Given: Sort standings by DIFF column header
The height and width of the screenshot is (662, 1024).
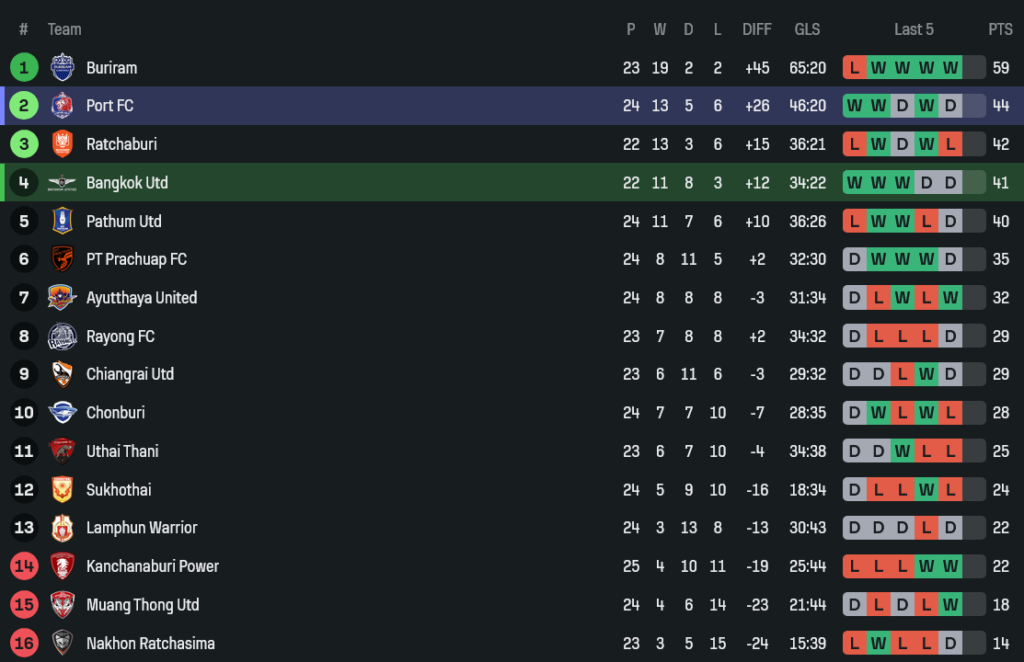Looking at the screenshot, I should [x=757, y=29].
